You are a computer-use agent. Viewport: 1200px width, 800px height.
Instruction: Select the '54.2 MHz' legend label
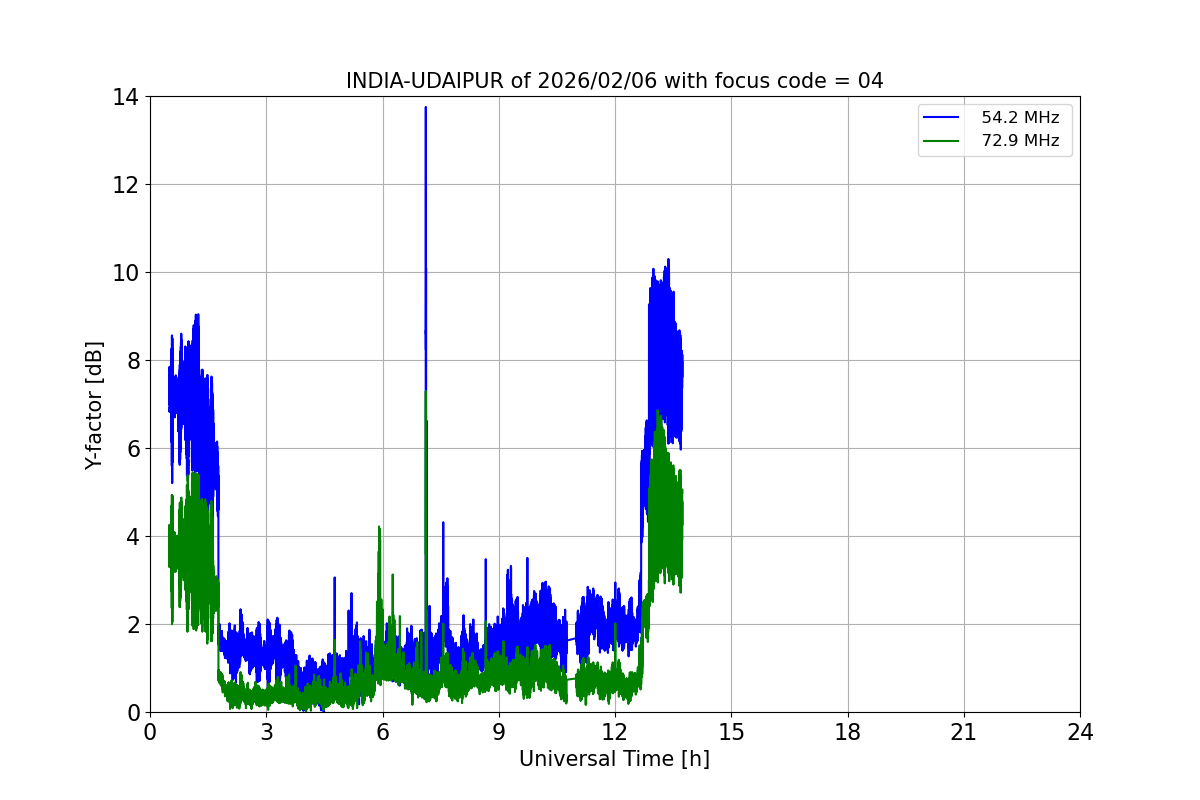pyautogui.click(x=1020, y=118)
